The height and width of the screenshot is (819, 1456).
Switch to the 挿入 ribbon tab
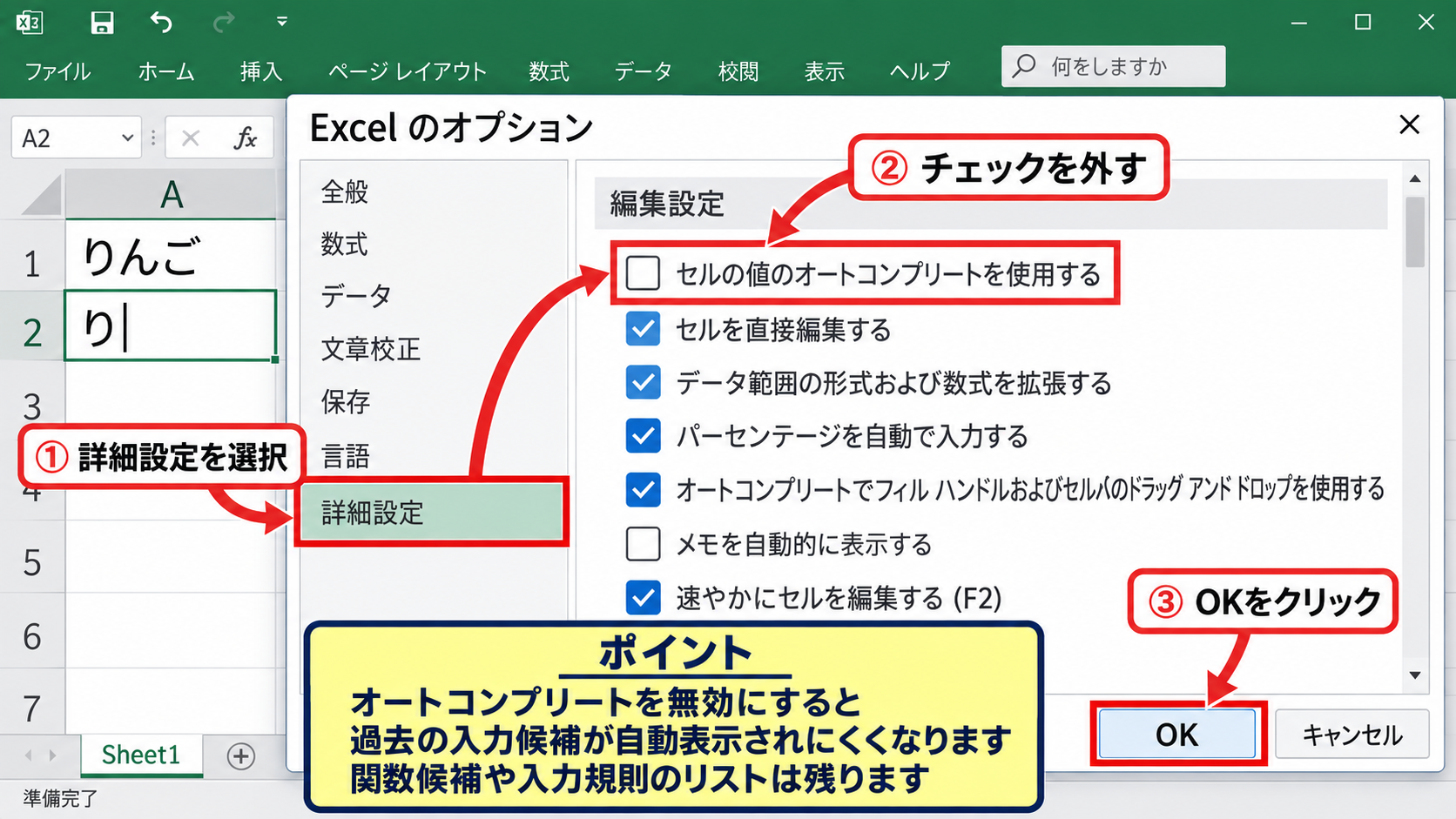(261, 71)
